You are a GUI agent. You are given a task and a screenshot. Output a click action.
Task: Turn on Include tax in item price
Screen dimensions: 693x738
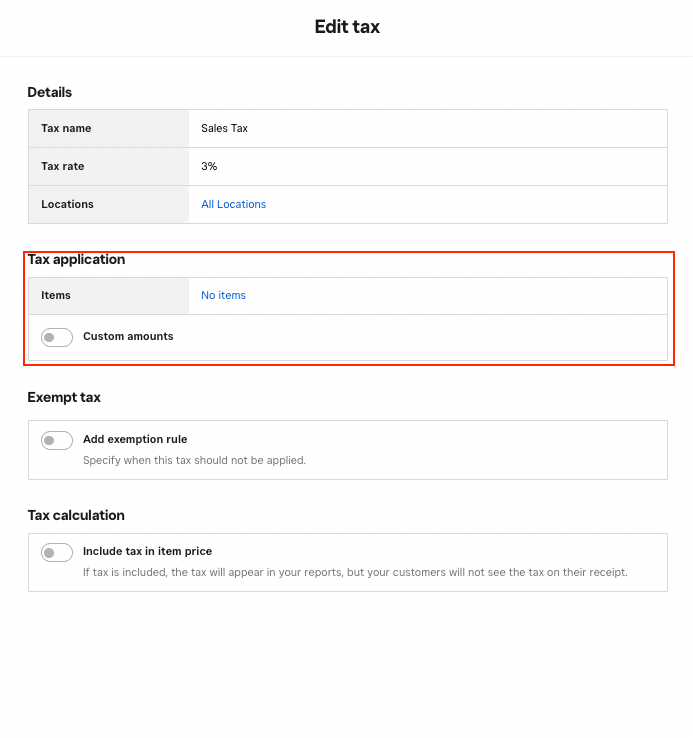(x=57, y=552)
